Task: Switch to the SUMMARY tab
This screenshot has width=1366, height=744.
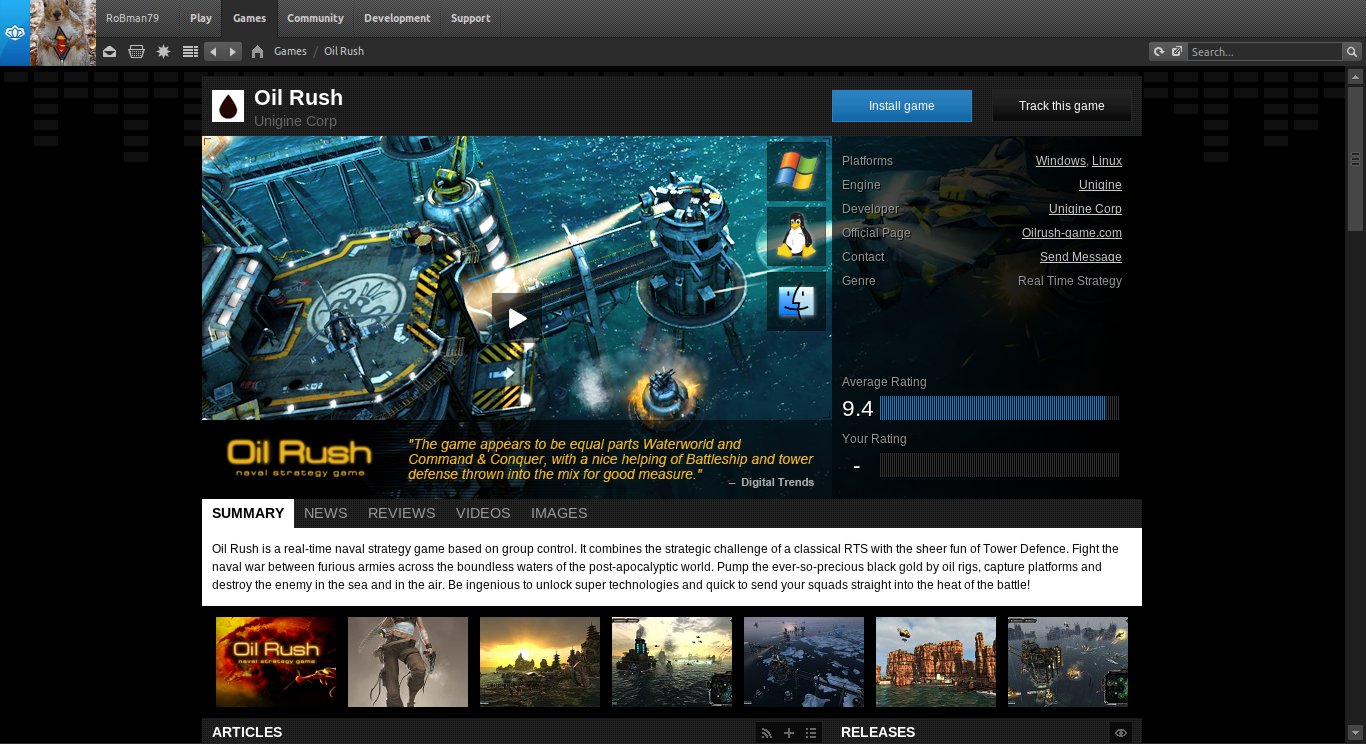Action: [x=248, y=513]
